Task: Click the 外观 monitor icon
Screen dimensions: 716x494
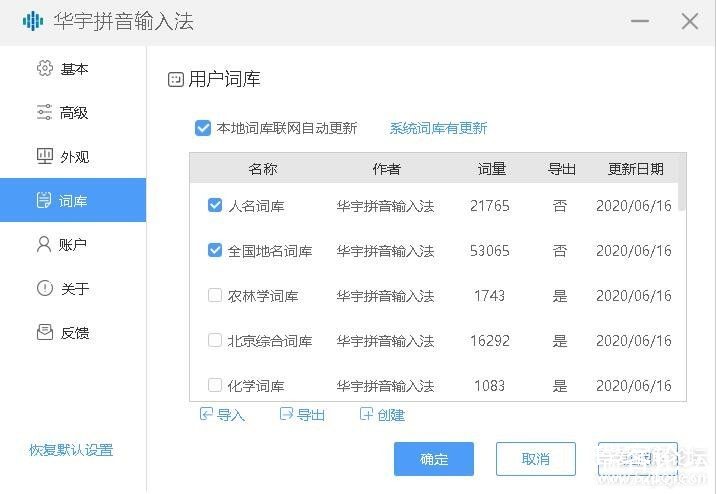Action: [44, 156]
